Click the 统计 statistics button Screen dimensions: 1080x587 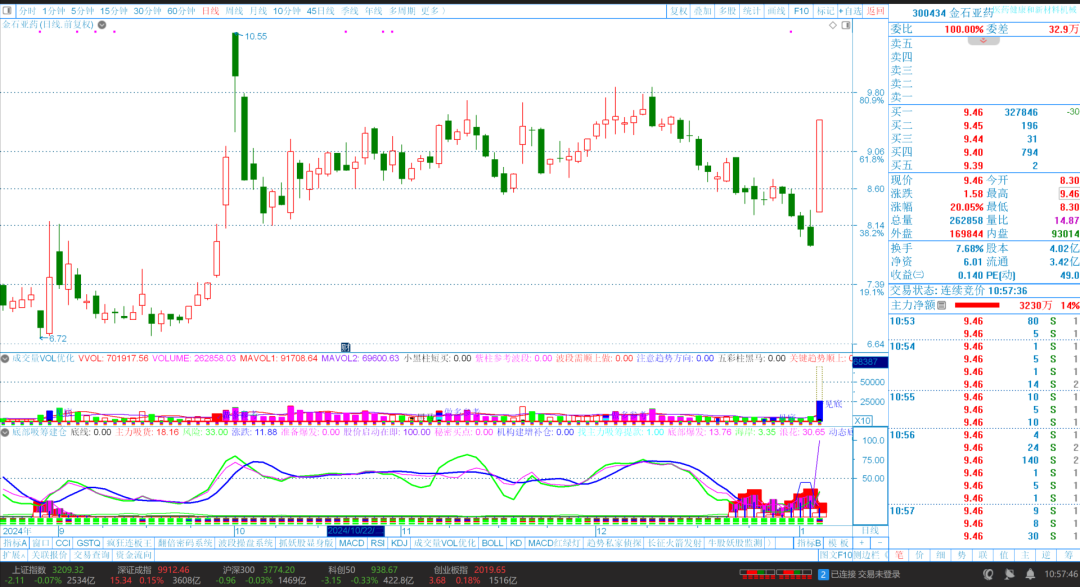[751, 11]
